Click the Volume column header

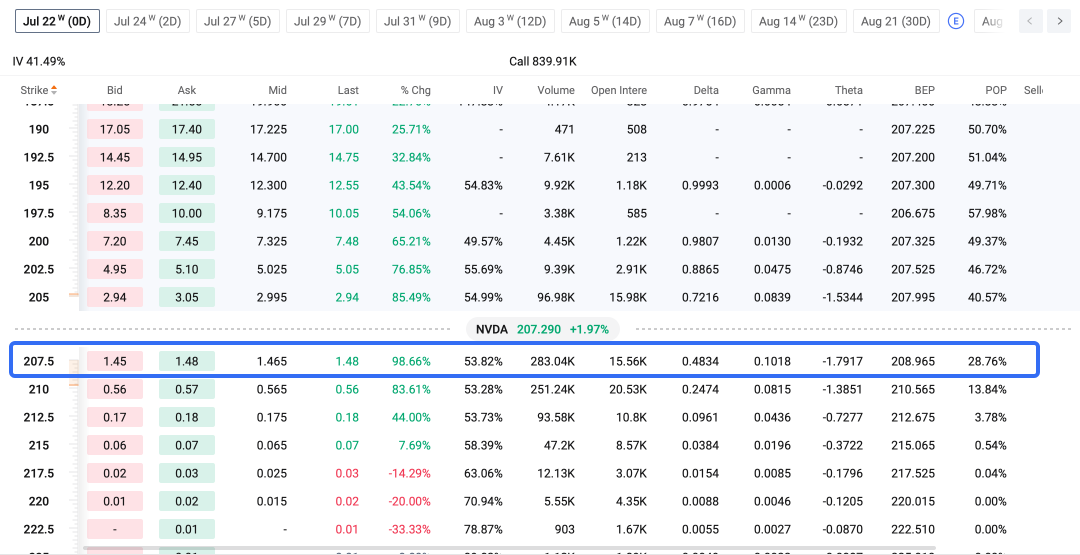tap(556, 90)
